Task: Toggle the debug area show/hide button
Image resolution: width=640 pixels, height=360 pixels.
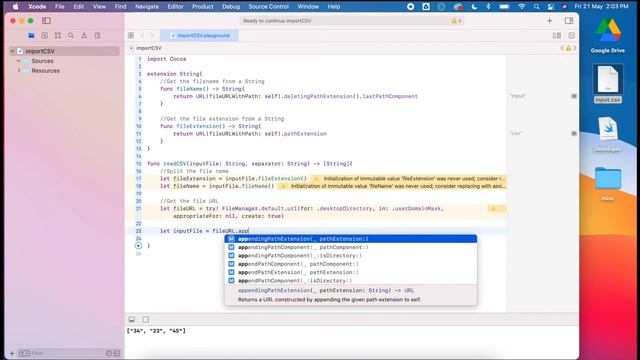Action: pos(132,319)
